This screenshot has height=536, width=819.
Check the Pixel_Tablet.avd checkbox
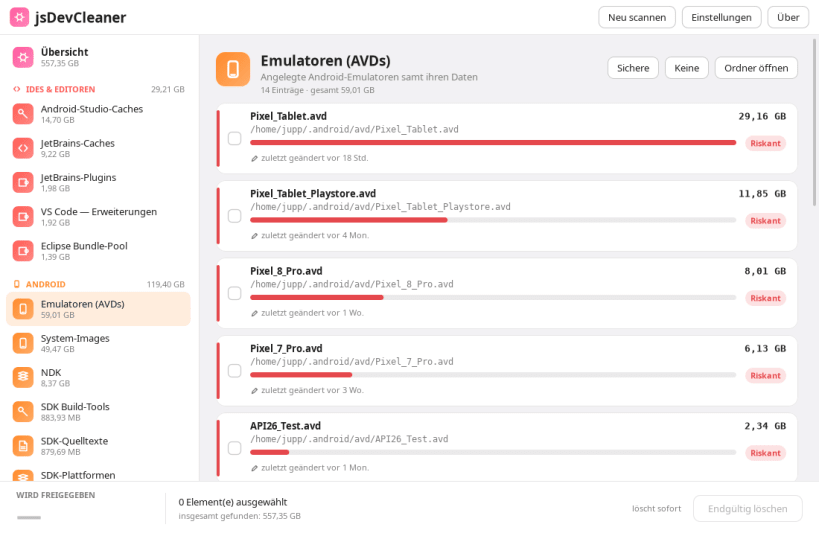click(235, 138)
